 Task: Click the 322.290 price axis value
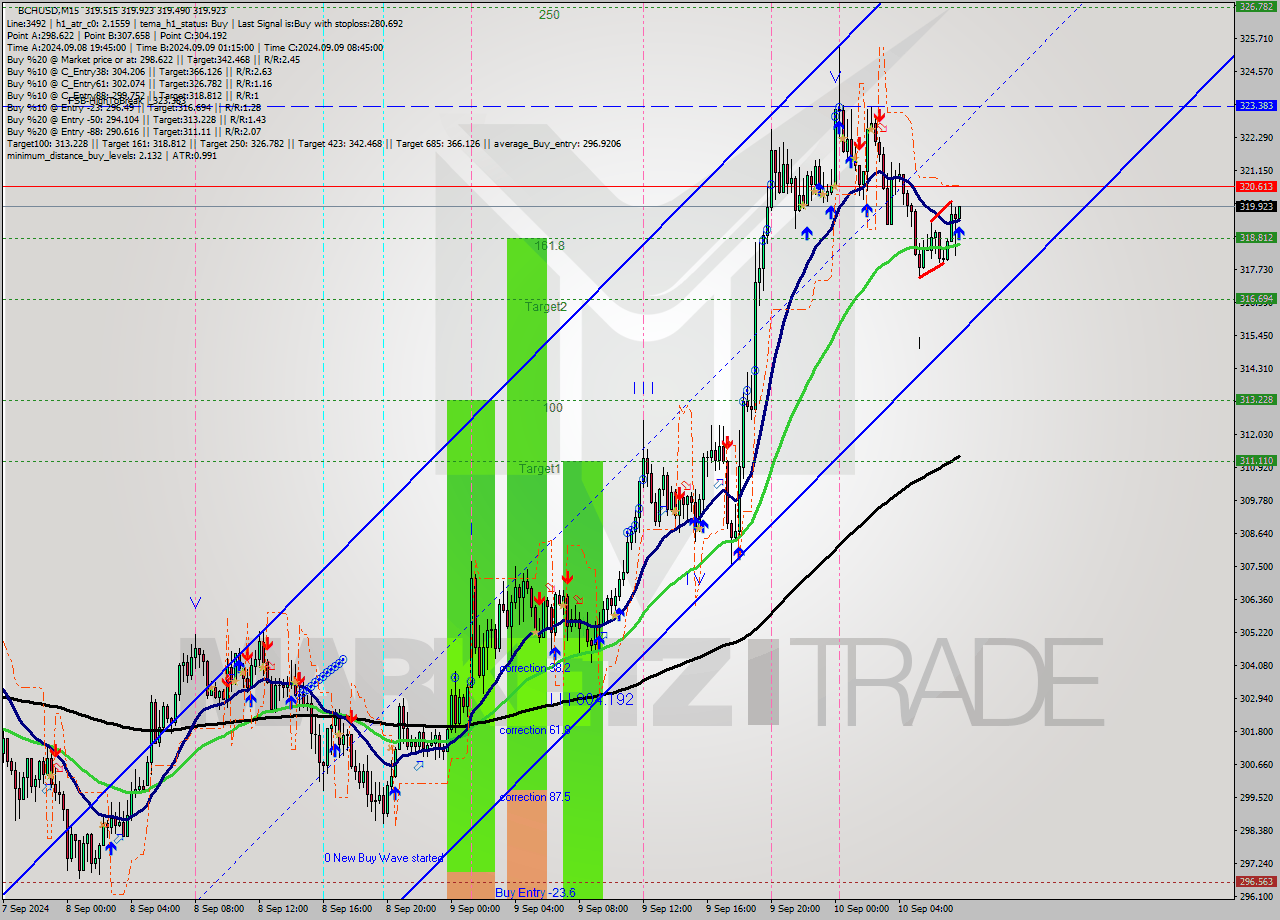click(x=1256, y=137)
